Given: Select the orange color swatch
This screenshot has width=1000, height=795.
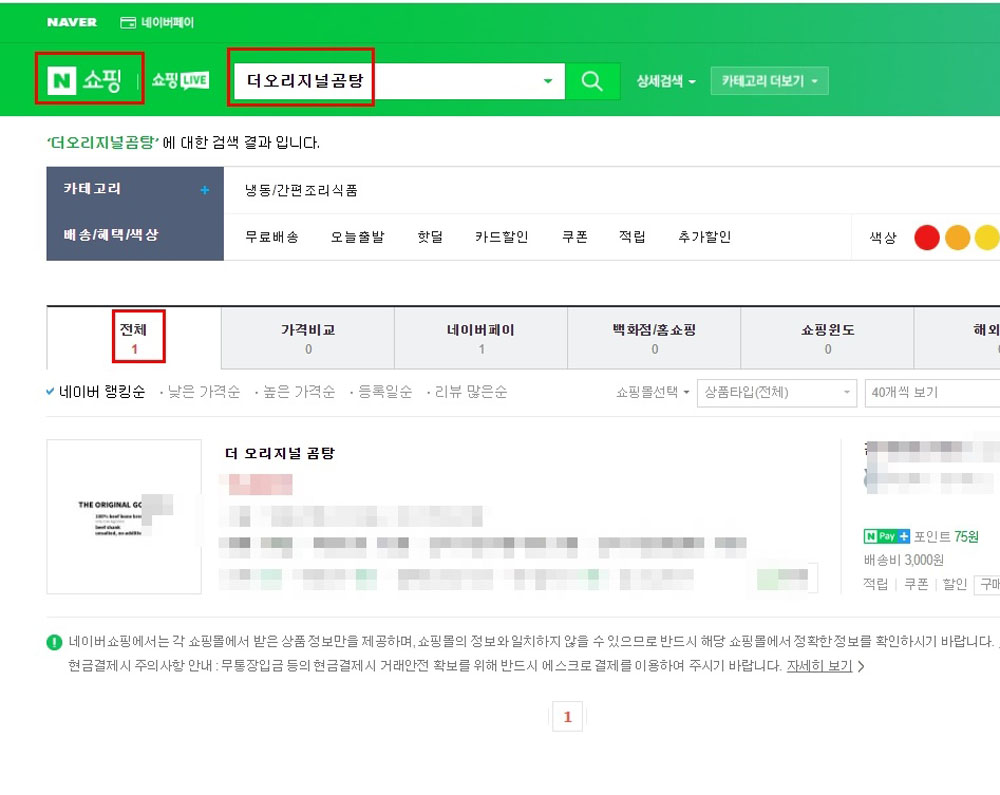Looking at the screenshot, I should point(957,238).
